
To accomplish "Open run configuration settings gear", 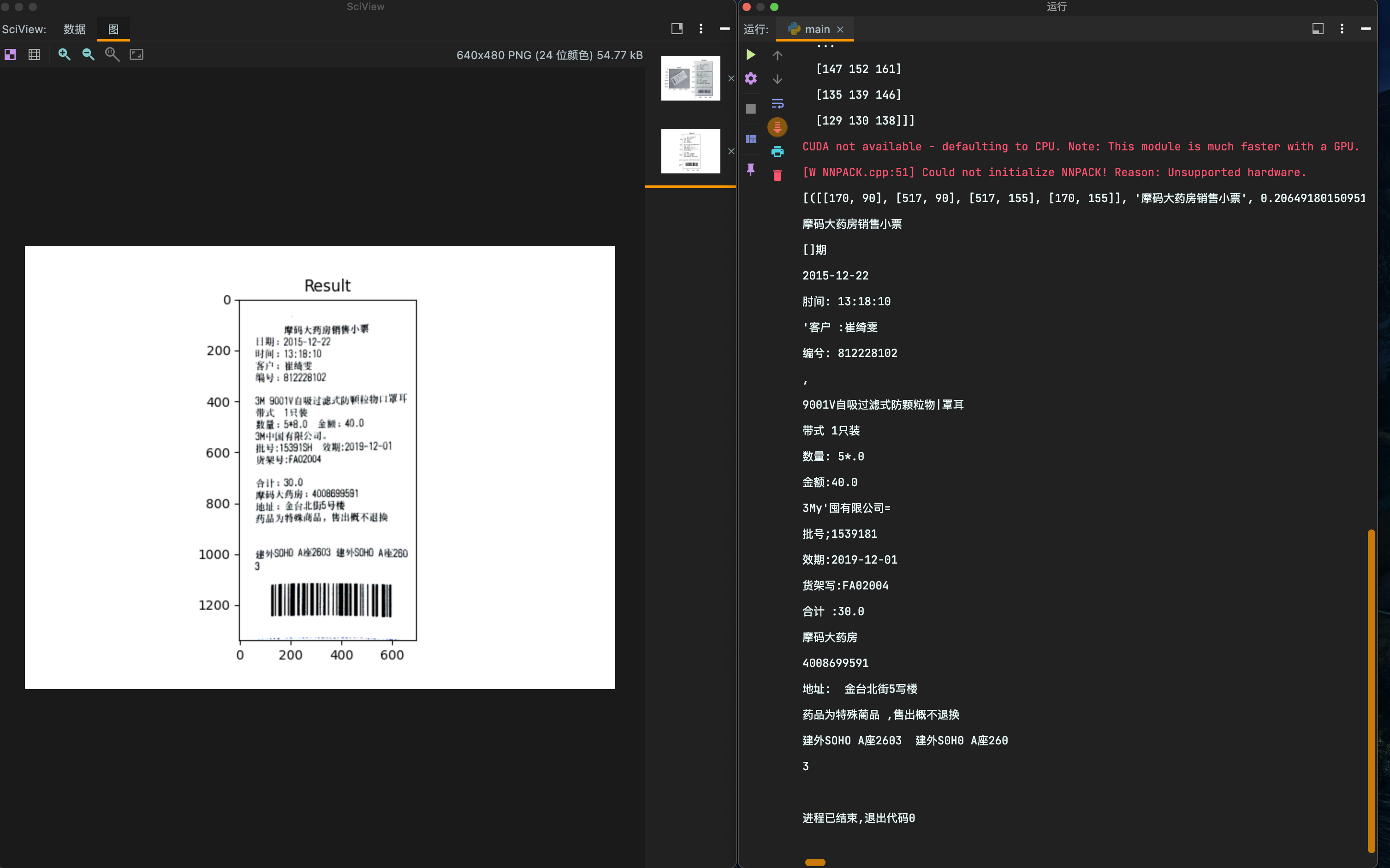I will point(751,79).
